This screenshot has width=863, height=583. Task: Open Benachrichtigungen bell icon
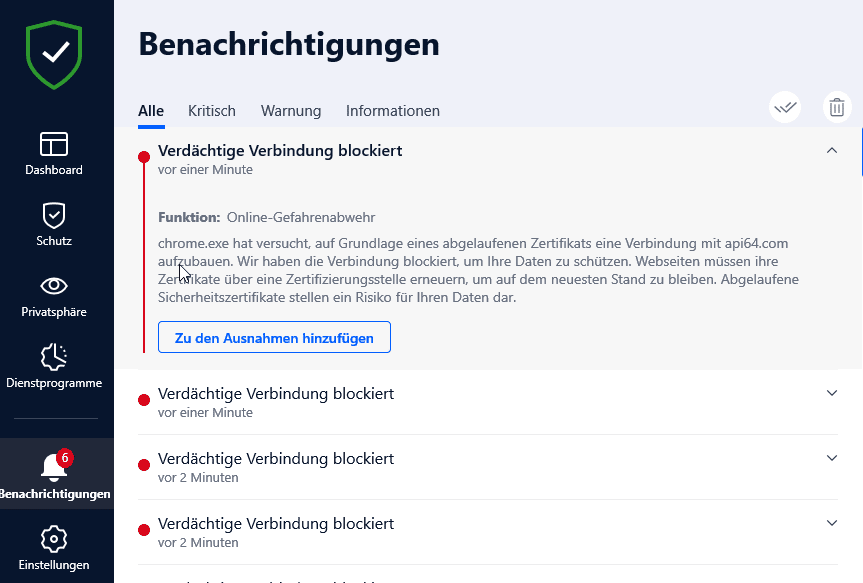(x=54, y=476)
